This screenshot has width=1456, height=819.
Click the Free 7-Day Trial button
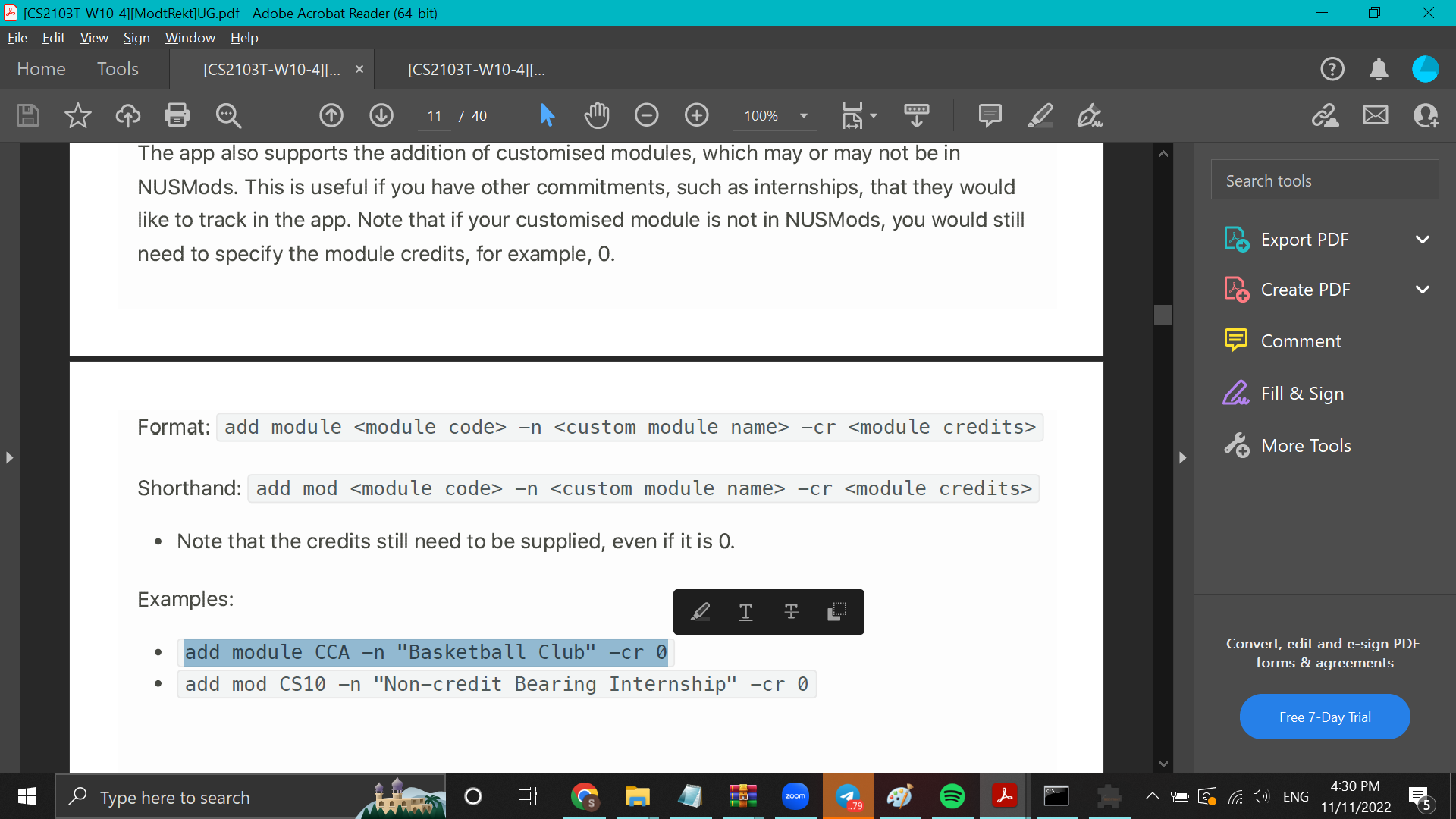(x=1324, y=717)
